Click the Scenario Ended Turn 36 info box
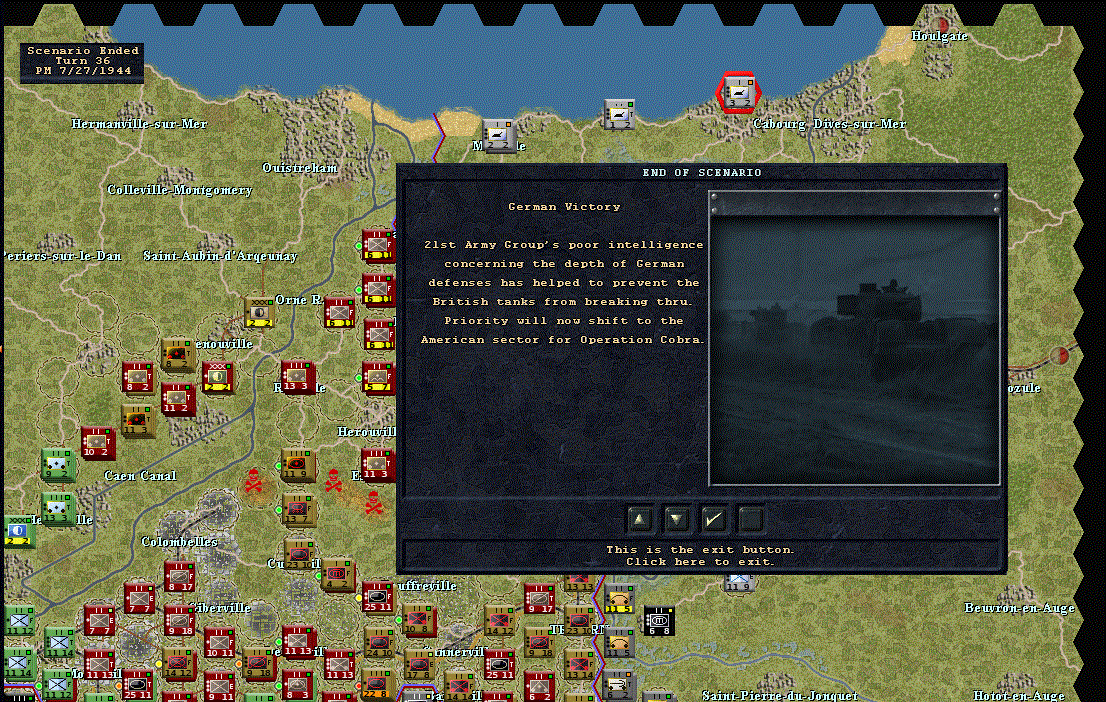 (82, 61)
